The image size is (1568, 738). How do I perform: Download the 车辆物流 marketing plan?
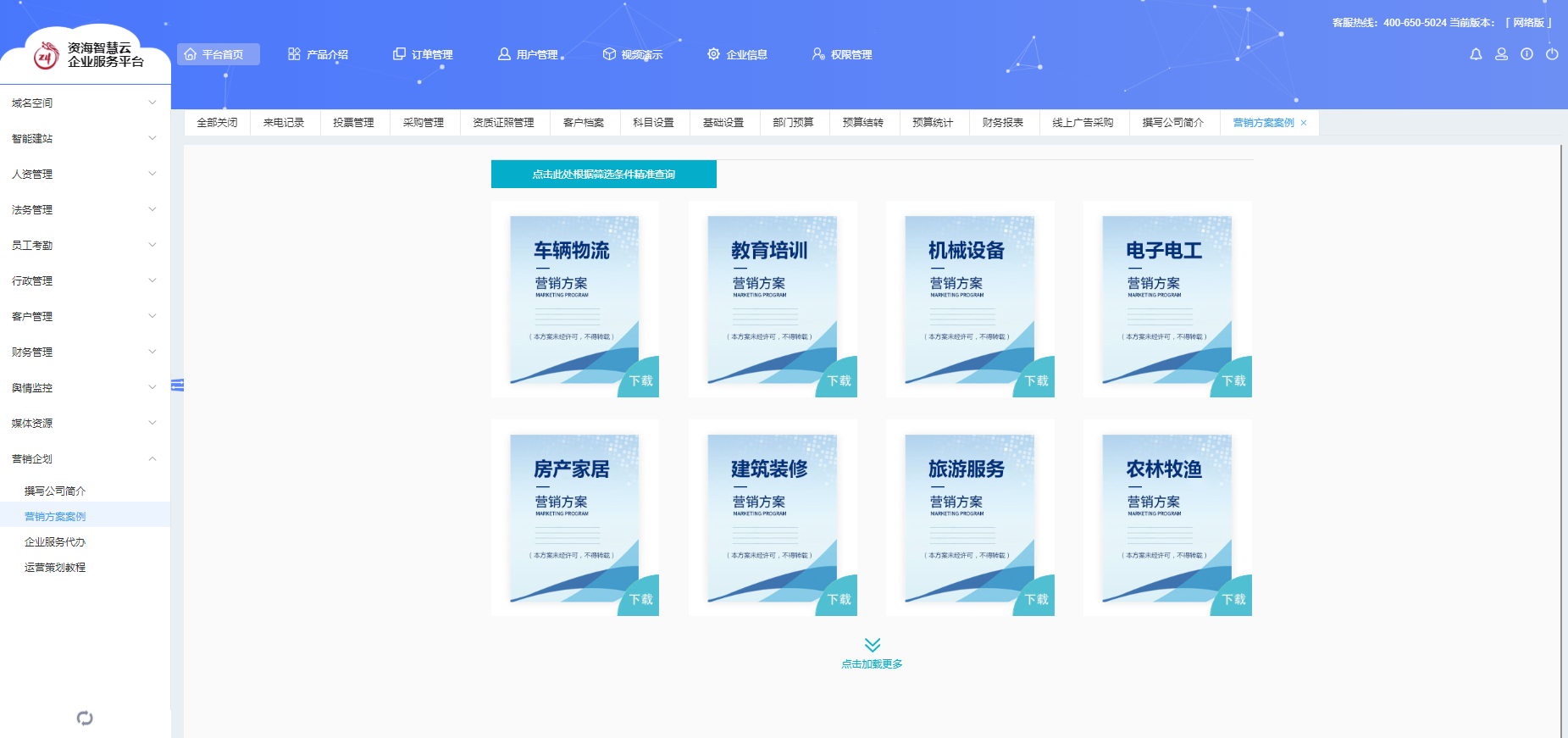tap(641, 380)
